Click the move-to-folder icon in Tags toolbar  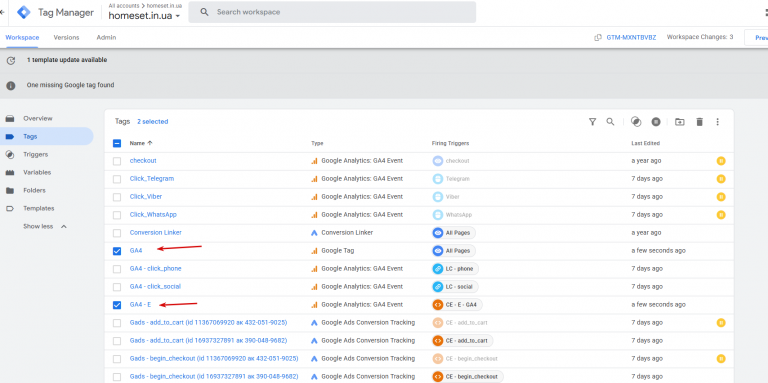[679, 122]
